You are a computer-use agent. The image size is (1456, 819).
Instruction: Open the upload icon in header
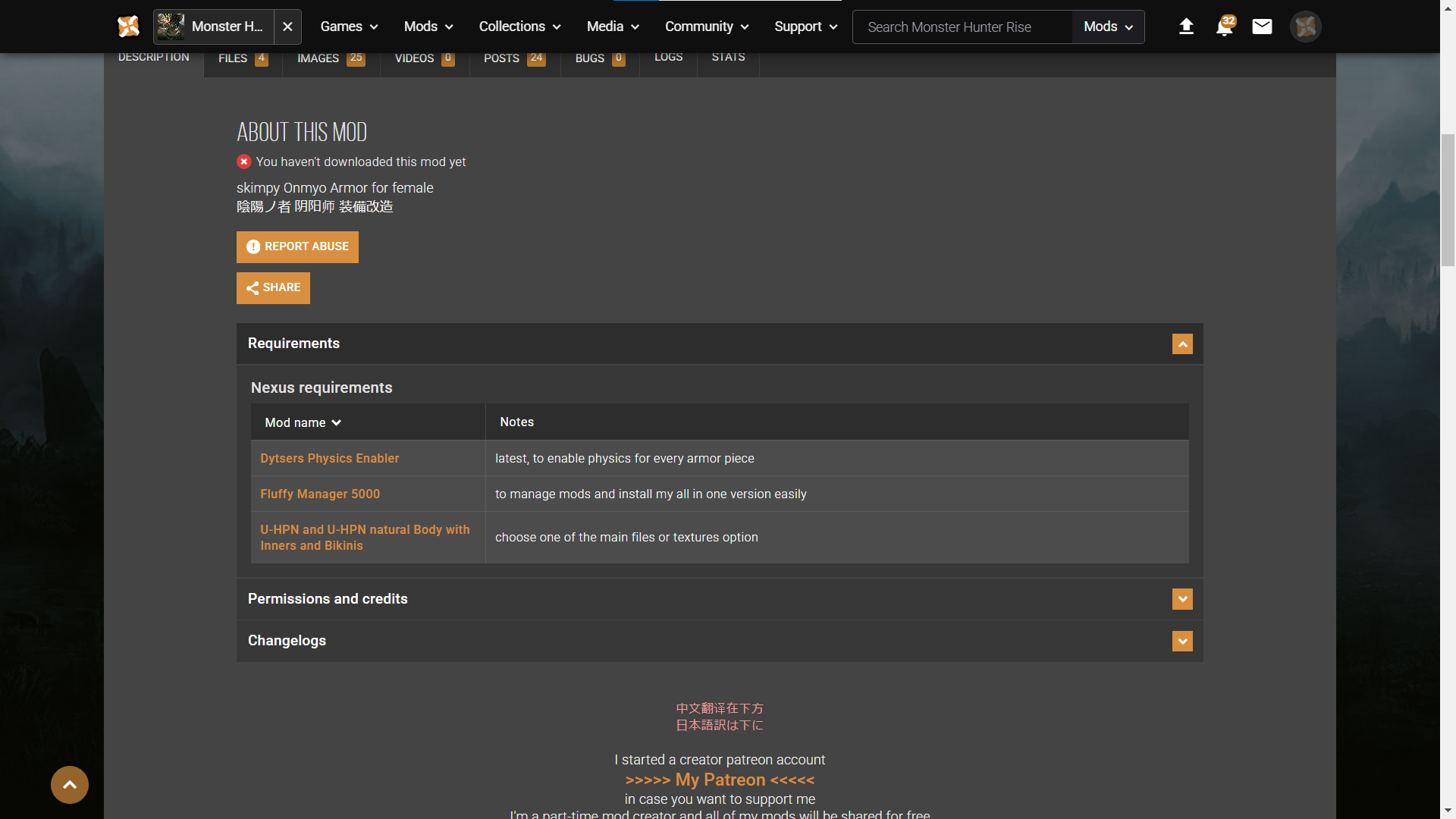point(1186,27)
